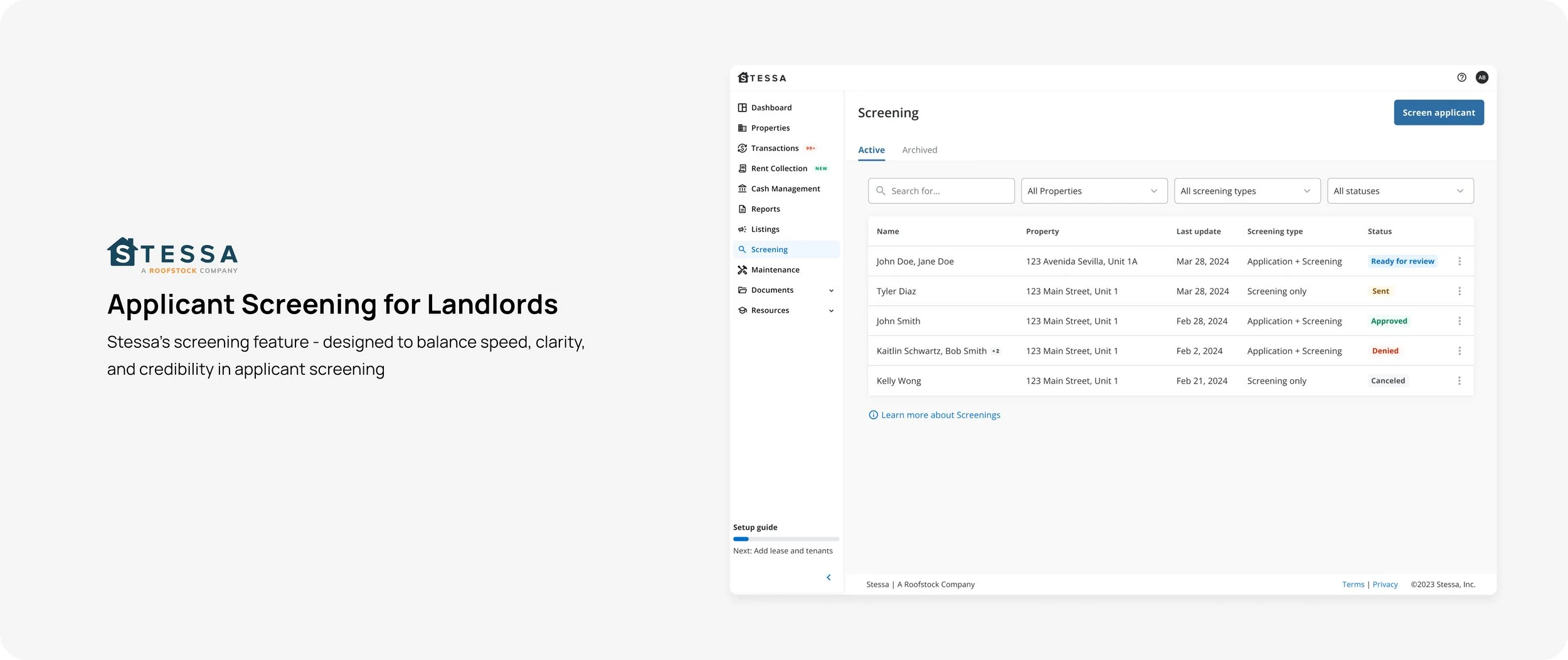This screenshot has width=1568, height=660.
Task: Click the name John Smith
Action: click(898, 321)
